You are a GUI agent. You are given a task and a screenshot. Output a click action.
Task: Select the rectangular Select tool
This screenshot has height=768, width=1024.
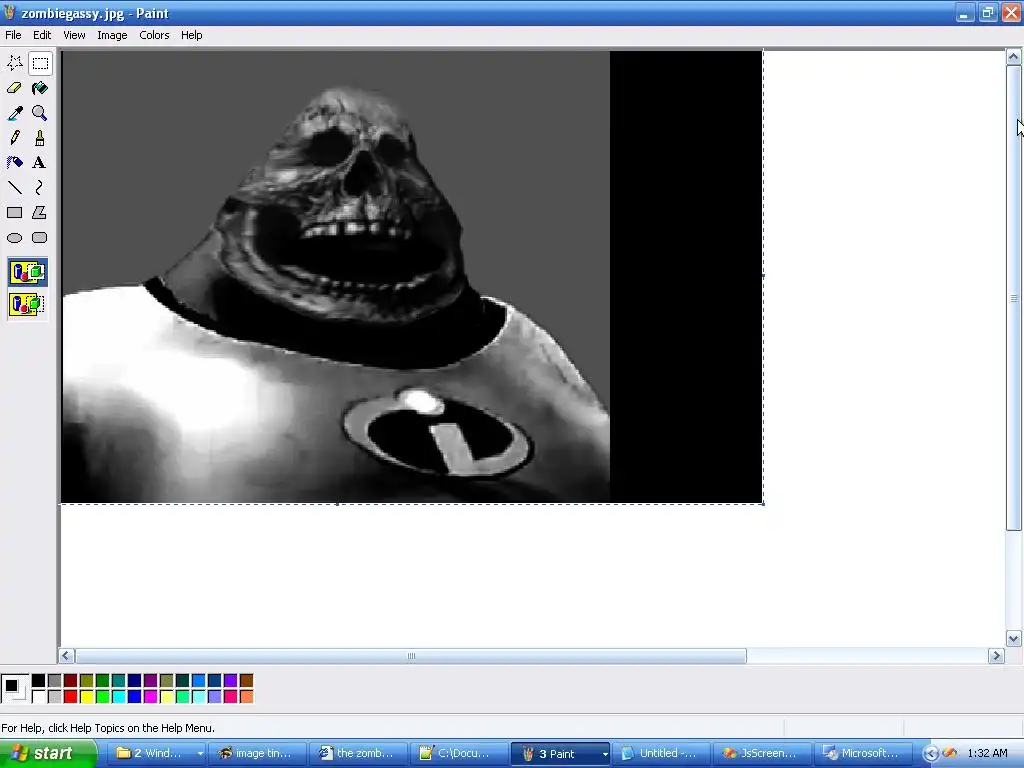pyautogui.click(x=40, y=63)
